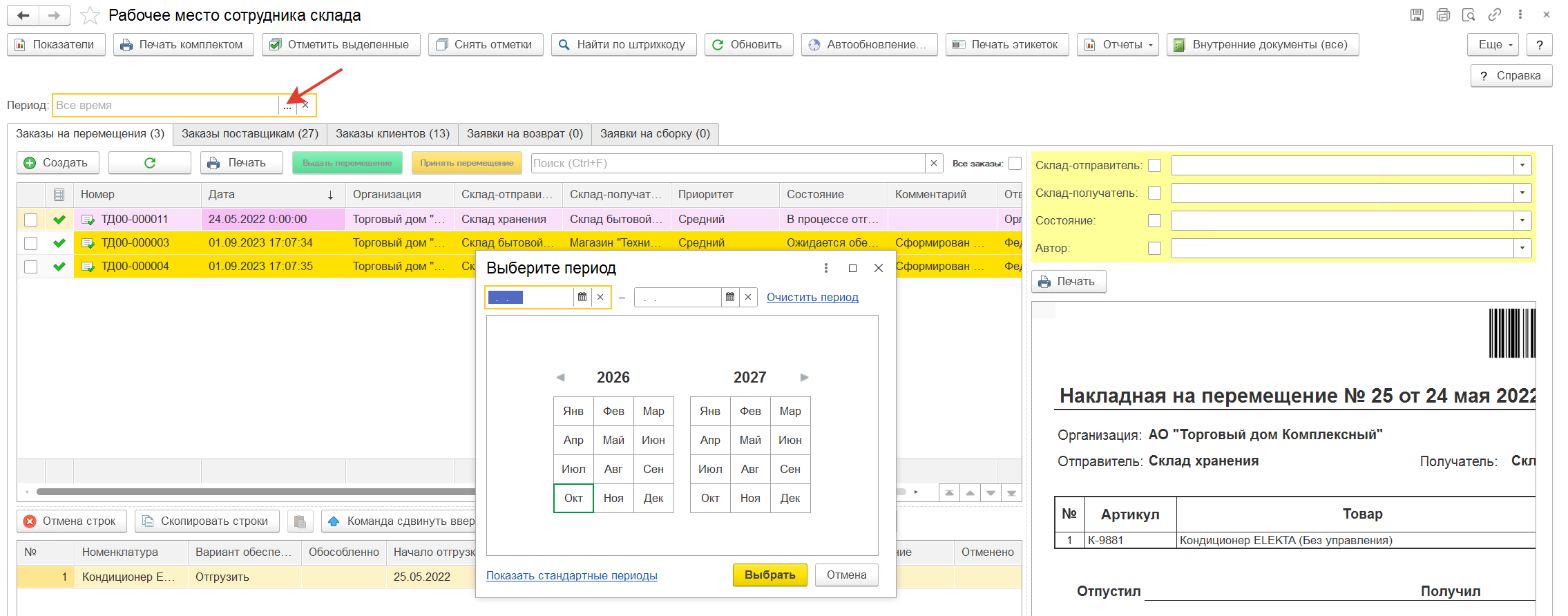Clear the search field in orders
1568x616 pixels.
[934, 163]
